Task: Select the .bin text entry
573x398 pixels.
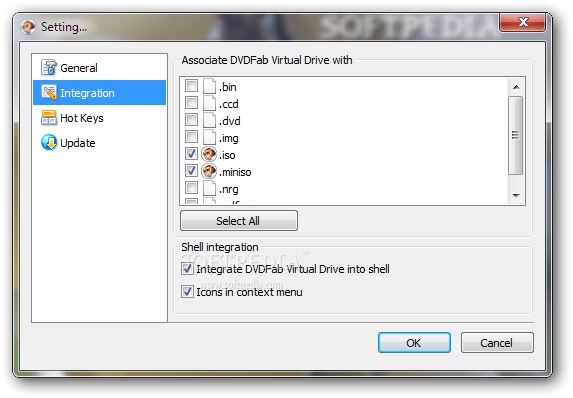Action: point(228,87)
